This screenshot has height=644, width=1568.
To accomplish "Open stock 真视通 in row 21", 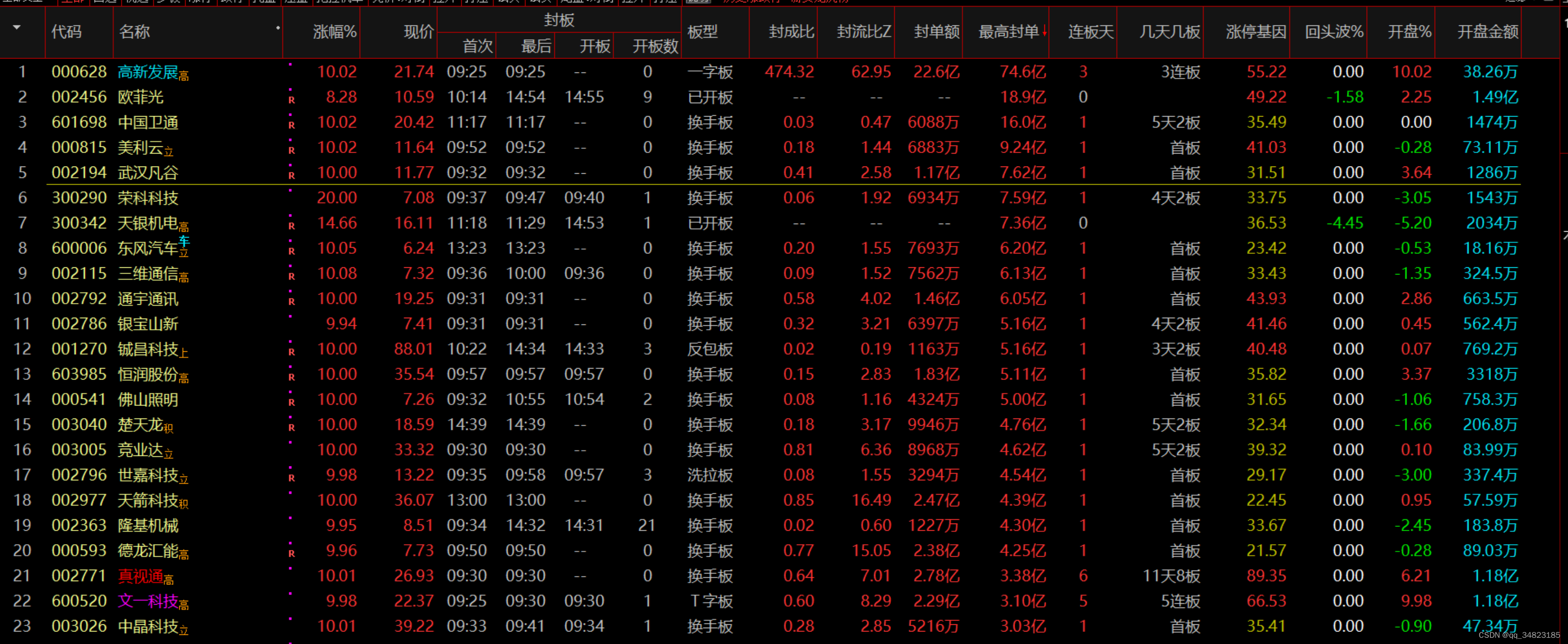I will [140, 576].
